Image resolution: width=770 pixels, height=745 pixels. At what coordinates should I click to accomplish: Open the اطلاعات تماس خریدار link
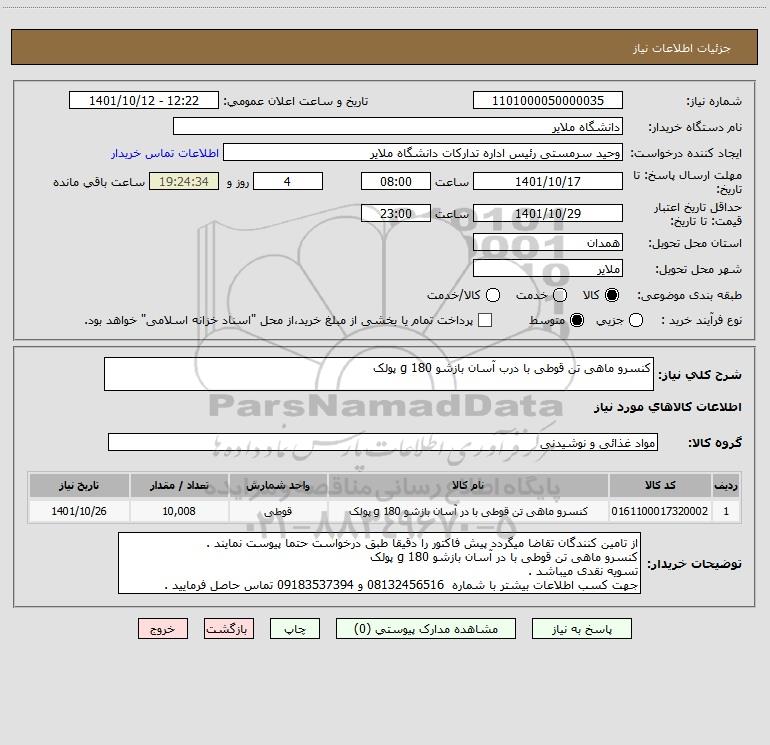click(165, 153)
